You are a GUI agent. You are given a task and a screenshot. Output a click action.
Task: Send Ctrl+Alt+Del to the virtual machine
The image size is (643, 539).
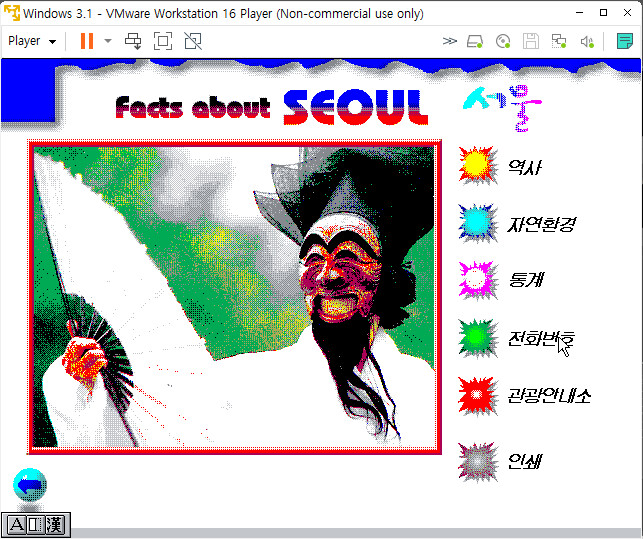tap(133, 41)
